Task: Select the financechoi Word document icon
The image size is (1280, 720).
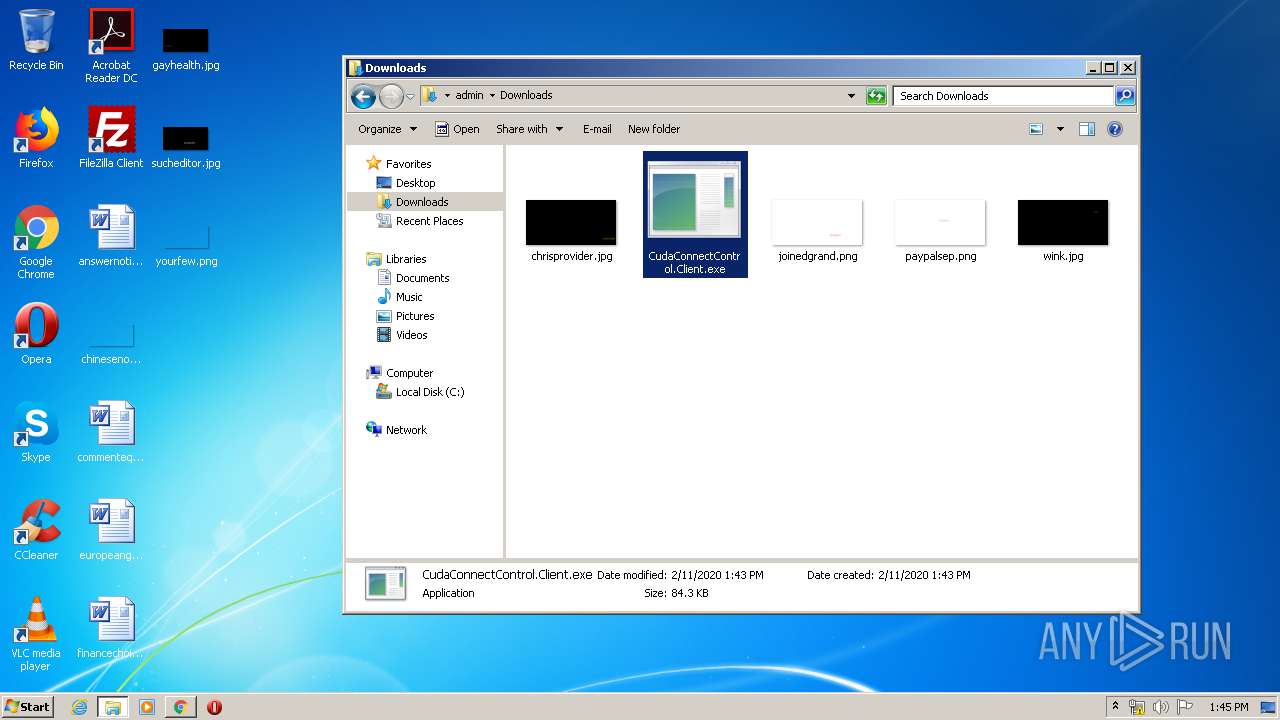Action: coord(111,628)
